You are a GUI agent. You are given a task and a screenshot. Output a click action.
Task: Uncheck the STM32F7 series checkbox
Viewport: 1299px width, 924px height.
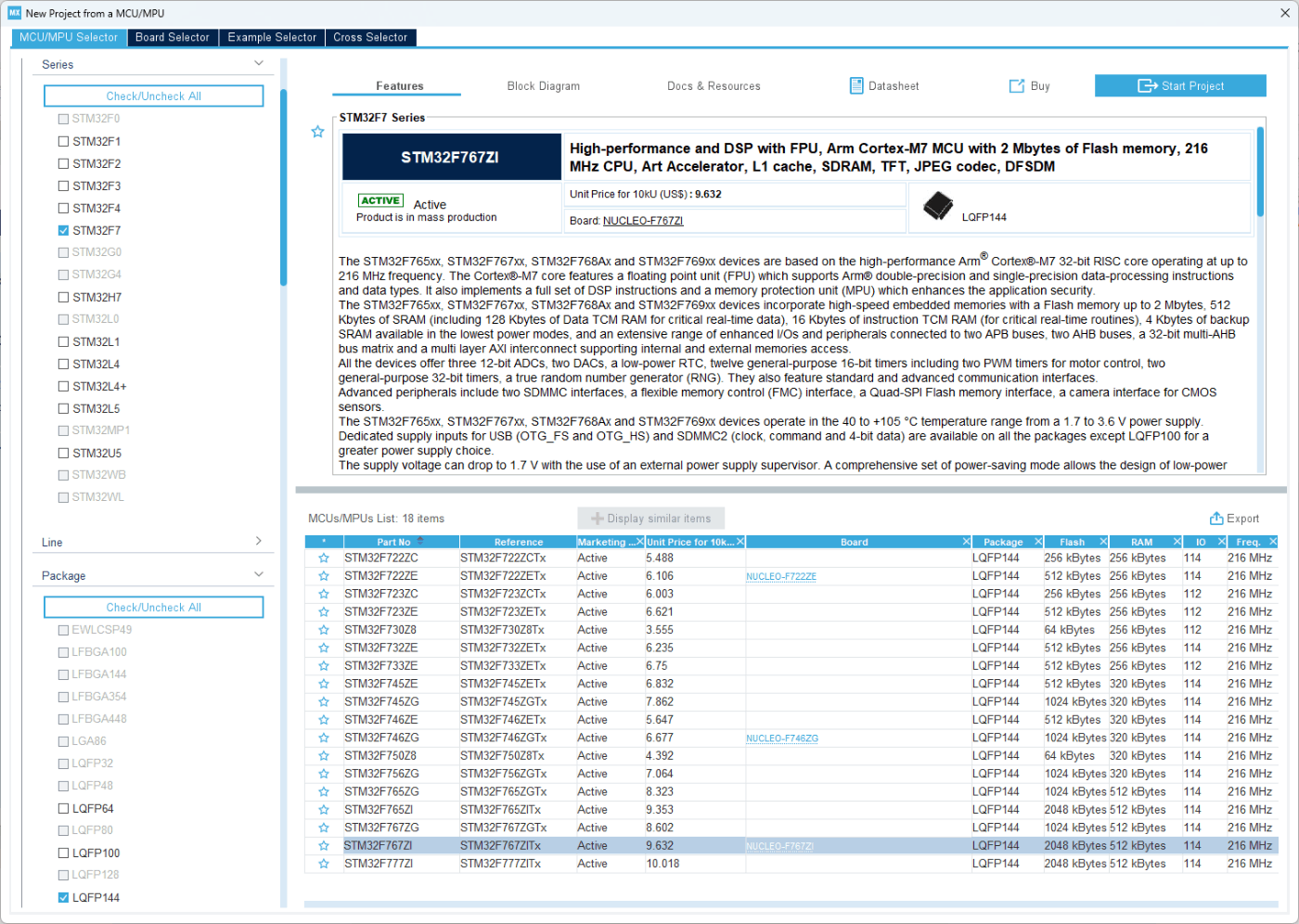(63, 230)
